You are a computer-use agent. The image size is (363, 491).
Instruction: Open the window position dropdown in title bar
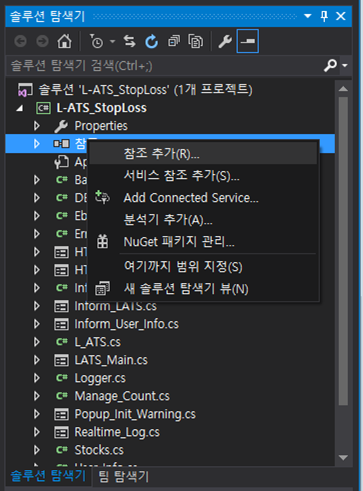[308, 16]
